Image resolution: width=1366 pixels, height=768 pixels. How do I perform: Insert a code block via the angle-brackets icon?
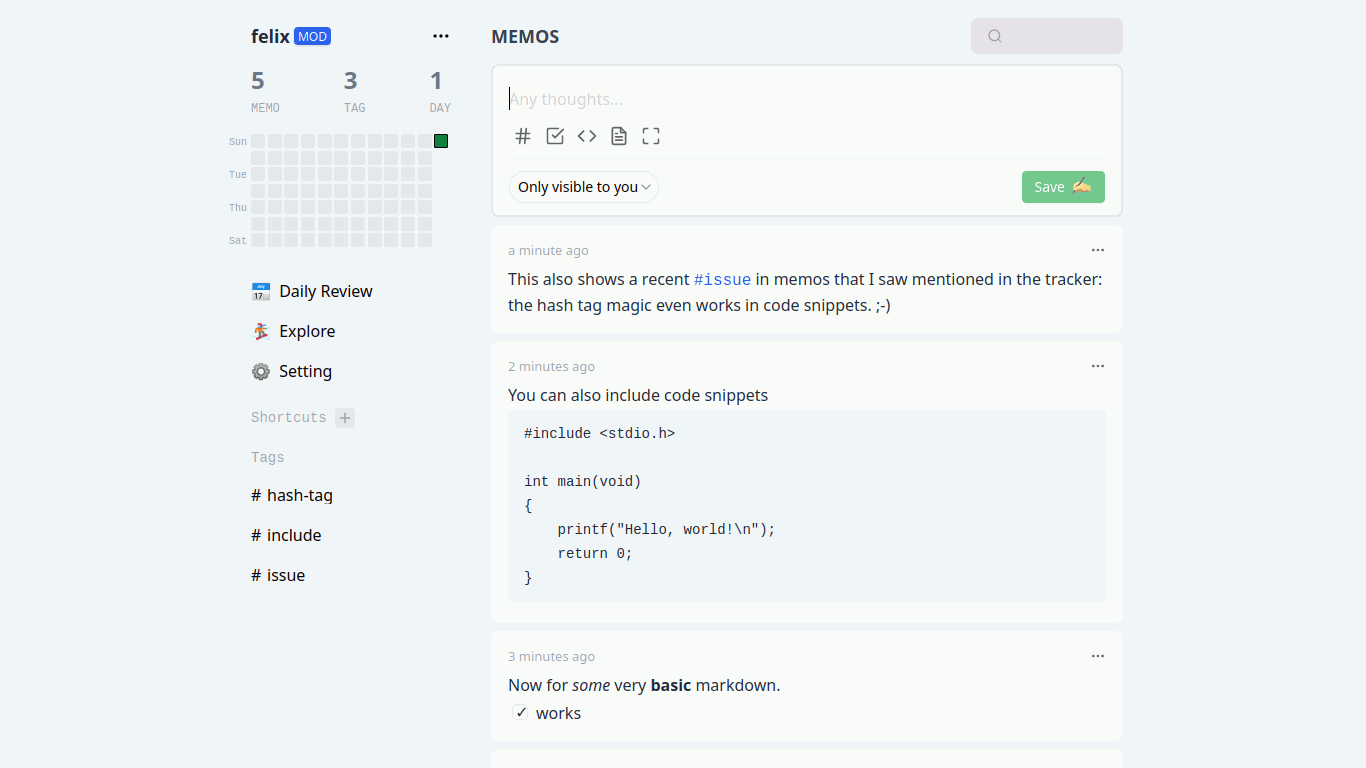click(x=587, y=136)
